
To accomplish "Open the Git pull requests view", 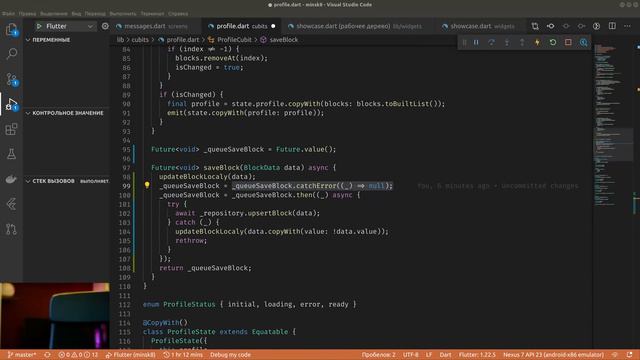I will [11, 229].
